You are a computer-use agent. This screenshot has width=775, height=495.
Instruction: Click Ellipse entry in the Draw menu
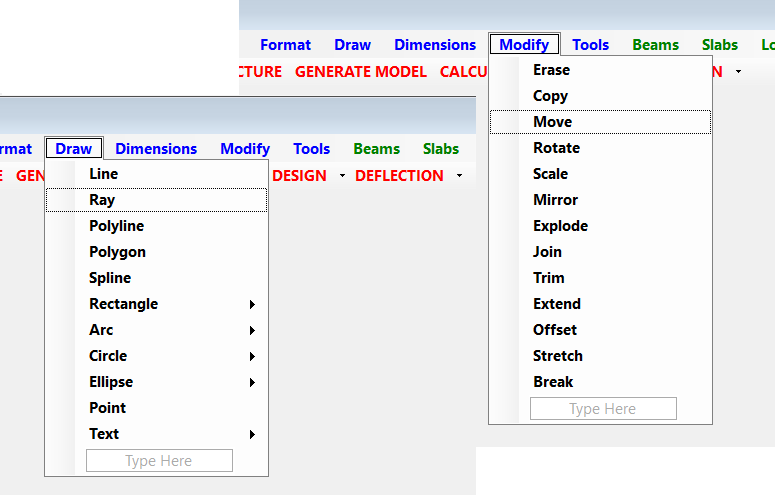point(156,382)
